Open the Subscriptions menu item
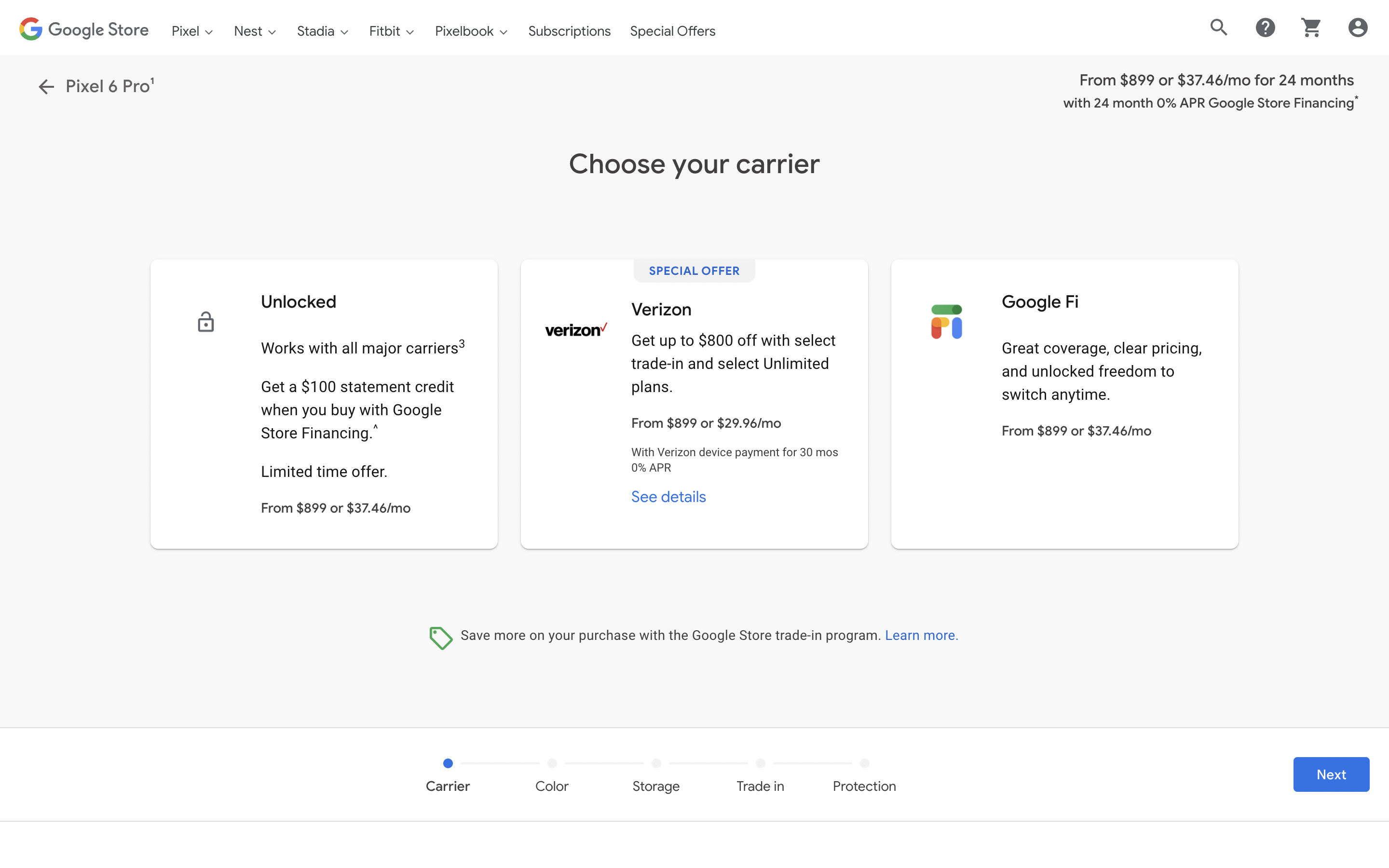Viewport: 1389px width, 868px height. click(x=569, y=31)
